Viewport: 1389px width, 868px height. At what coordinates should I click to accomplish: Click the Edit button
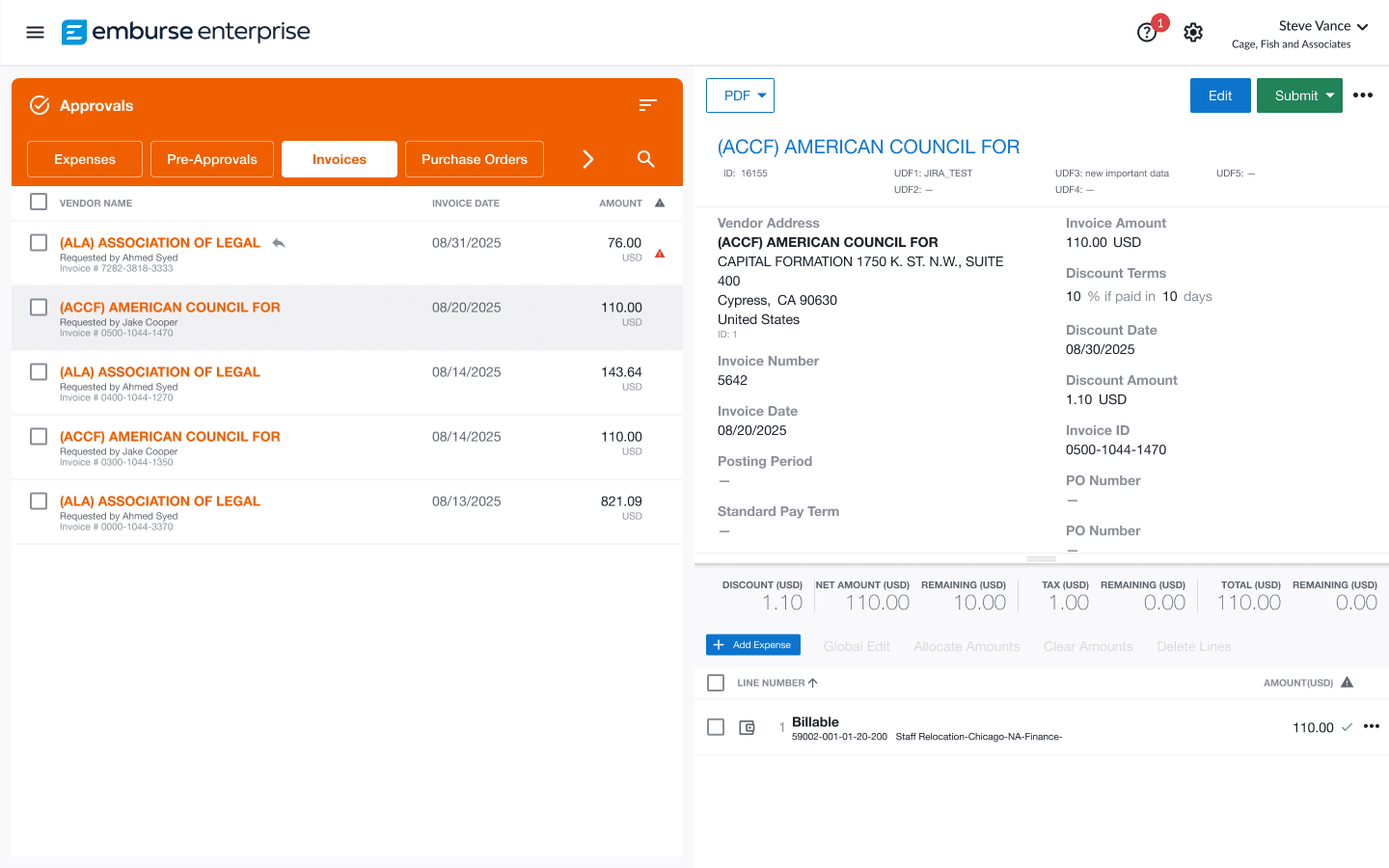click(1219, 95)
